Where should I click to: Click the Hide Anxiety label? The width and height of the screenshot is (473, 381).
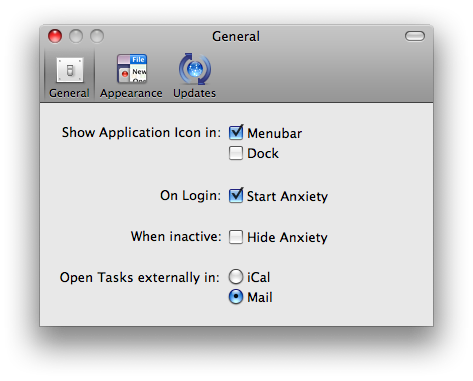coord(287,237)
